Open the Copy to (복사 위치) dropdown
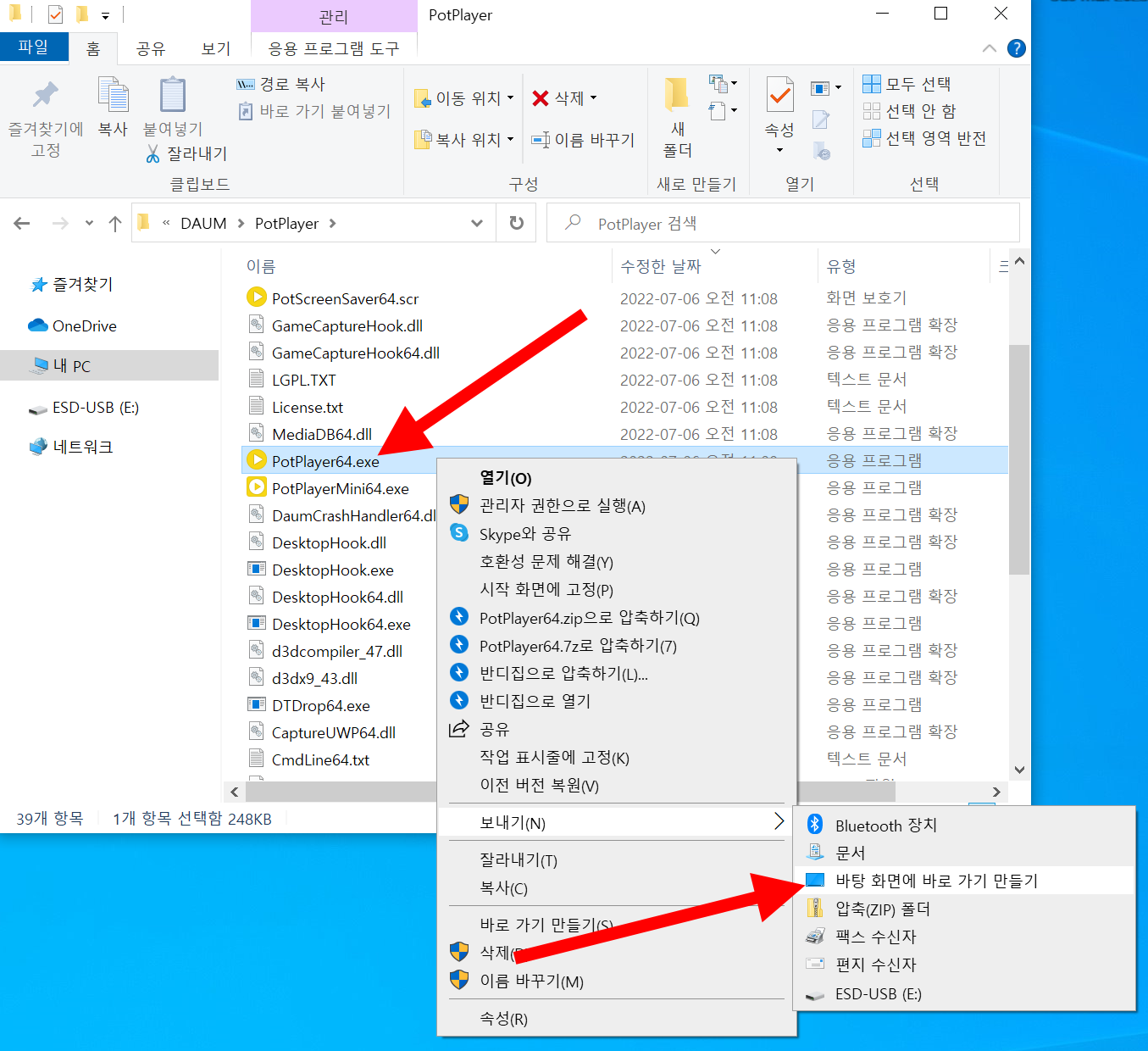 click(x=464, y=140)
